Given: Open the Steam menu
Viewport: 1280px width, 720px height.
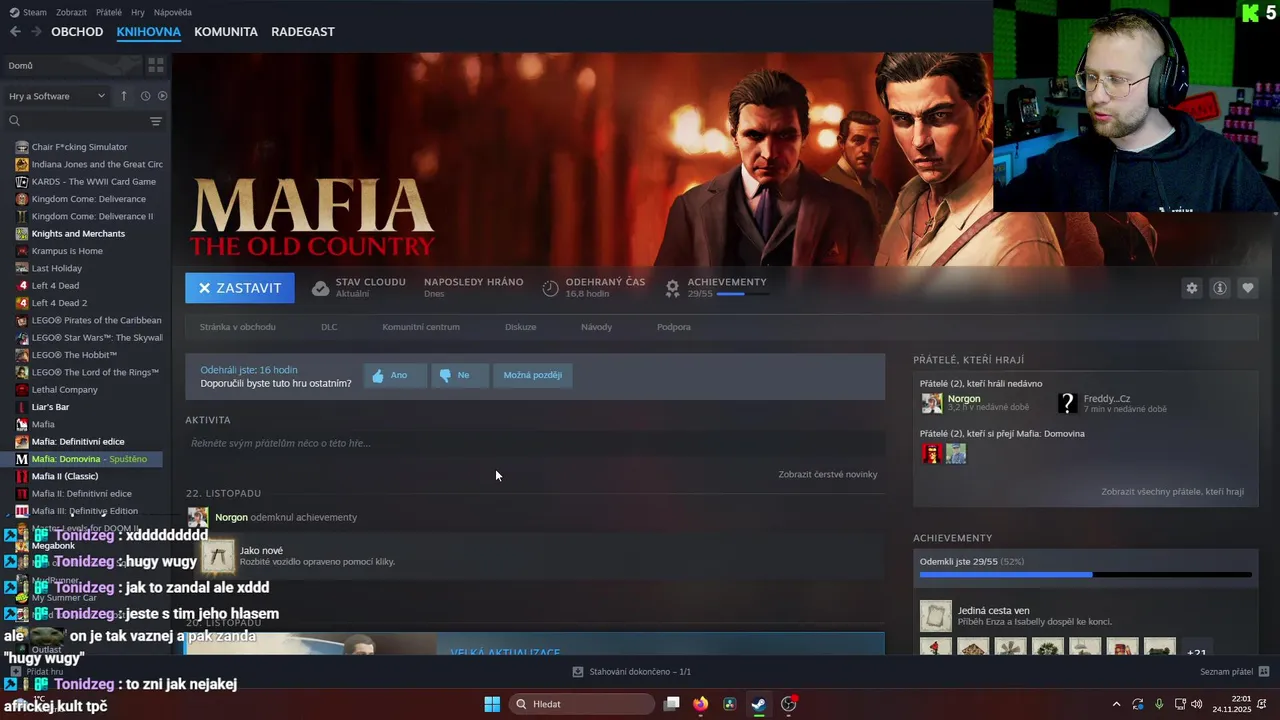Looking at the screenshot, I should pyautogui.click(x=28, y=12).
